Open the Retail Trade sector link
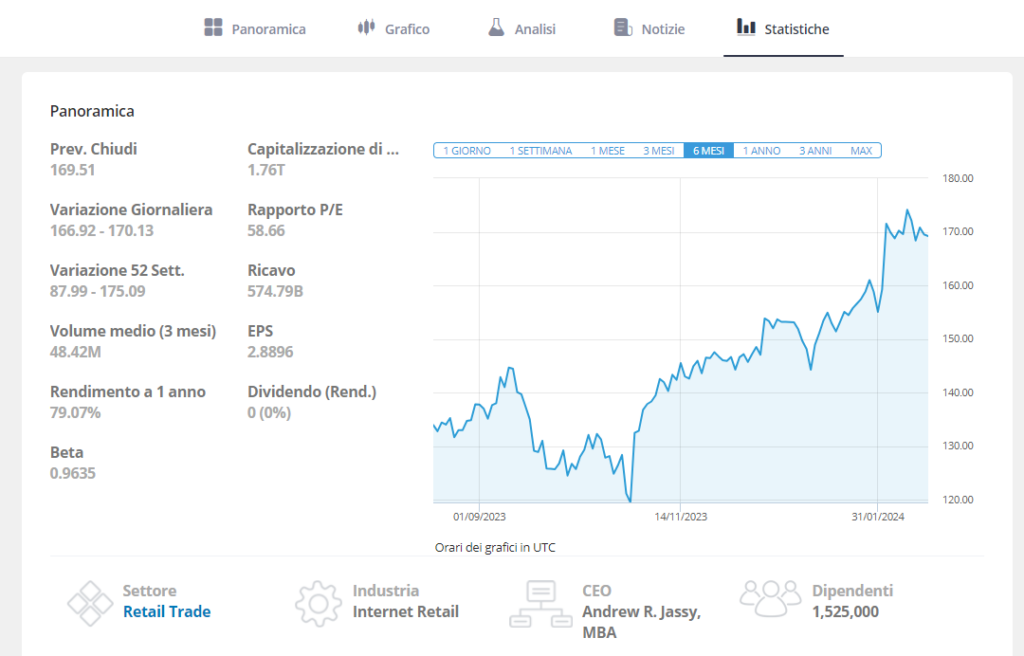The image size is (1024, 656). coord(167,612)
